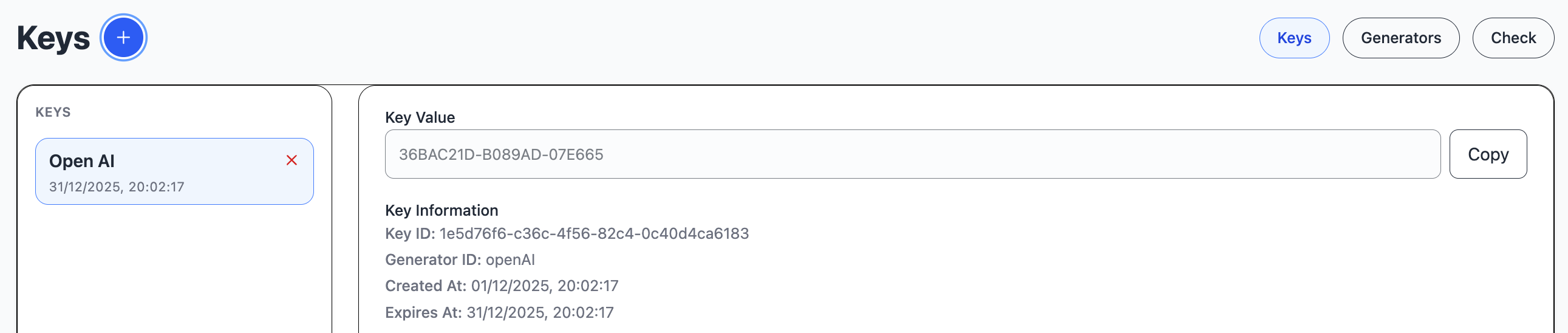1568x333 pixels.
Task: Click the 31/12/2025 timestamp under Open AI
Action: (x=116, y=187)
